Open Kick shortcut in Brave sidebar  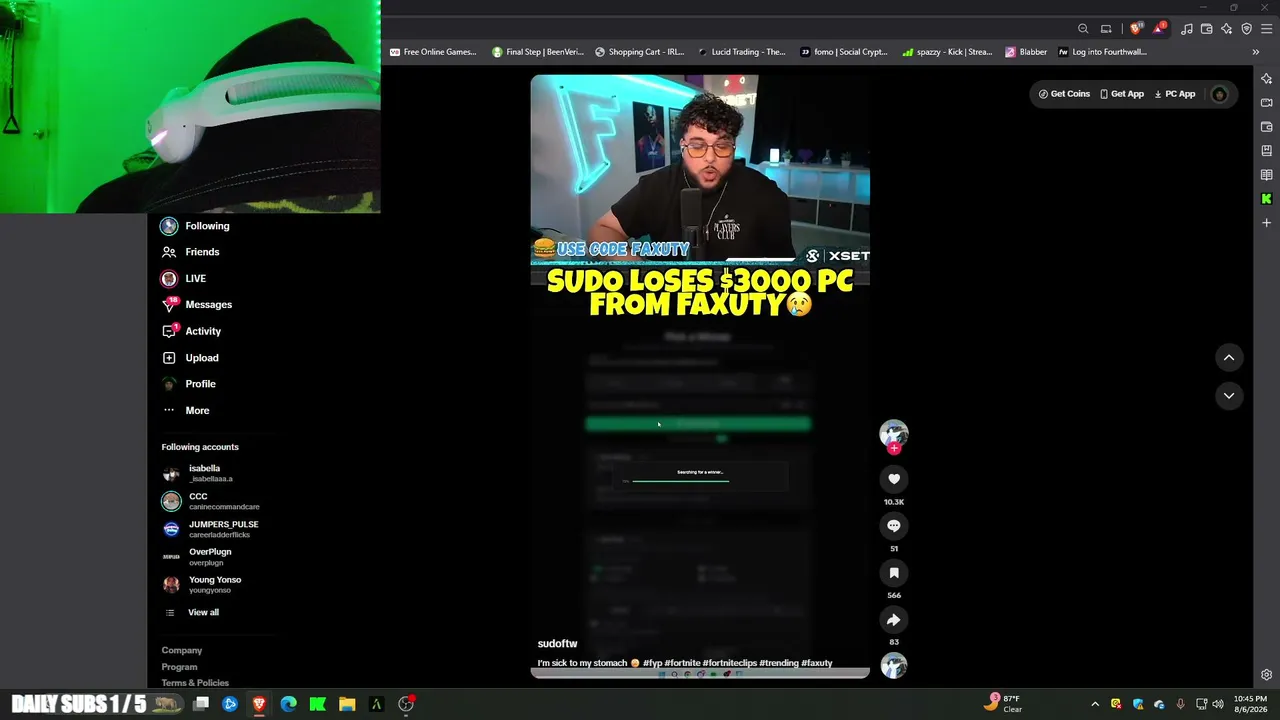click(1266, 199)
